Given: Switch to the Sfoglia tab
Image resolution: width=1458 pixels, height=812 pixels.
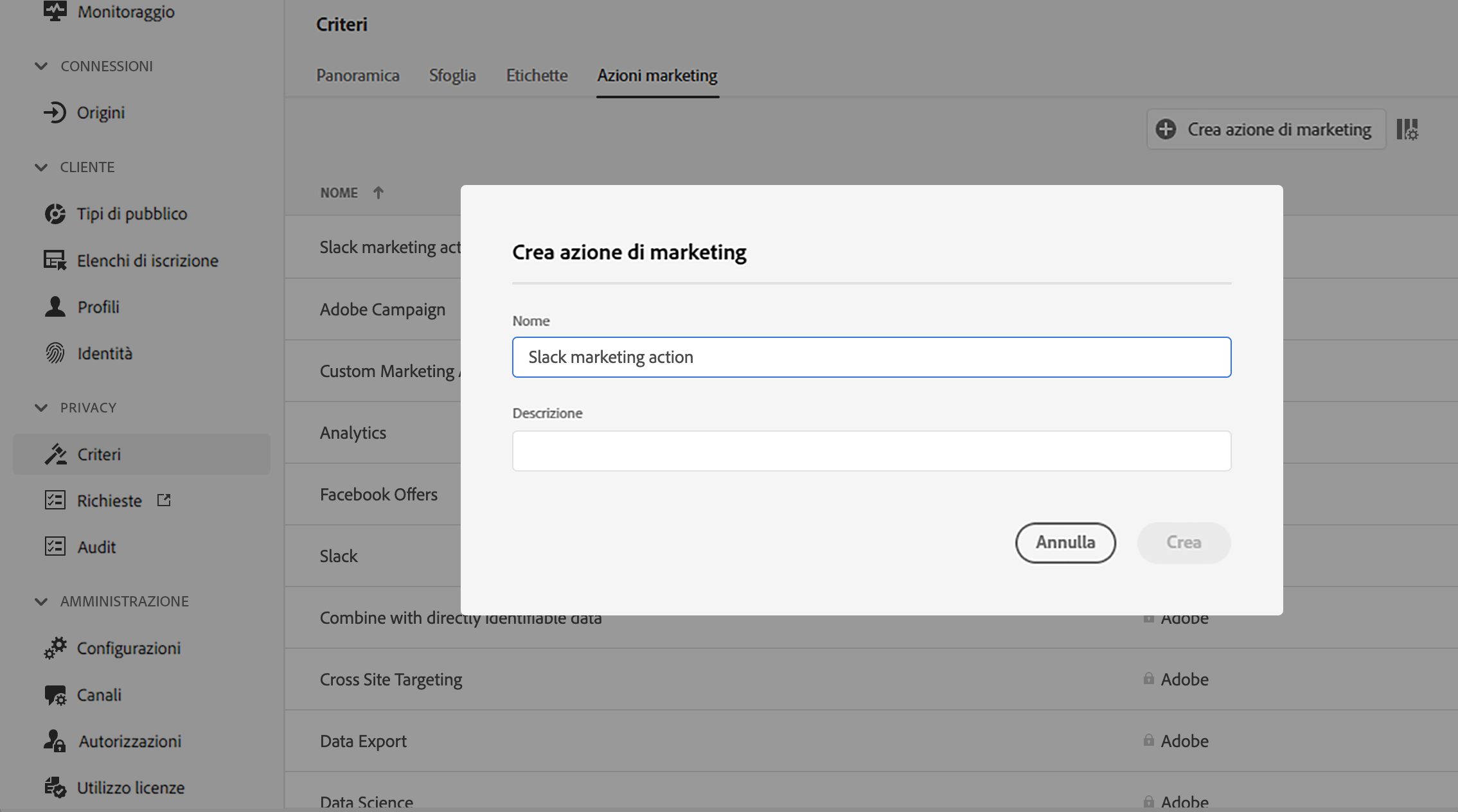Looking at the screenshot, I should click(x=452, y=76).
